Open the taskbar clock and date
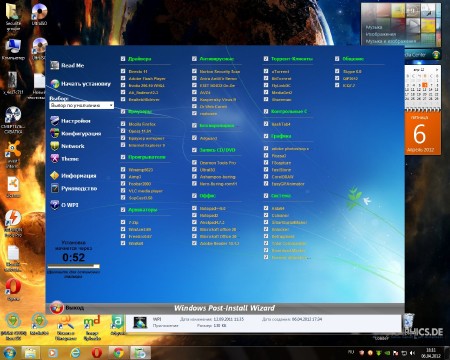The height and width of the screenshot is (360, 450). [x=431, y=353]
